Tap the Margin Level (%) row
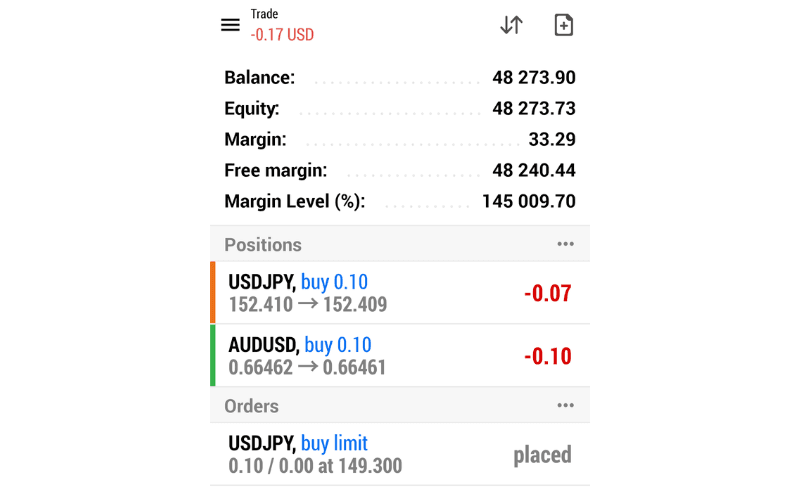 click(400, 201)
